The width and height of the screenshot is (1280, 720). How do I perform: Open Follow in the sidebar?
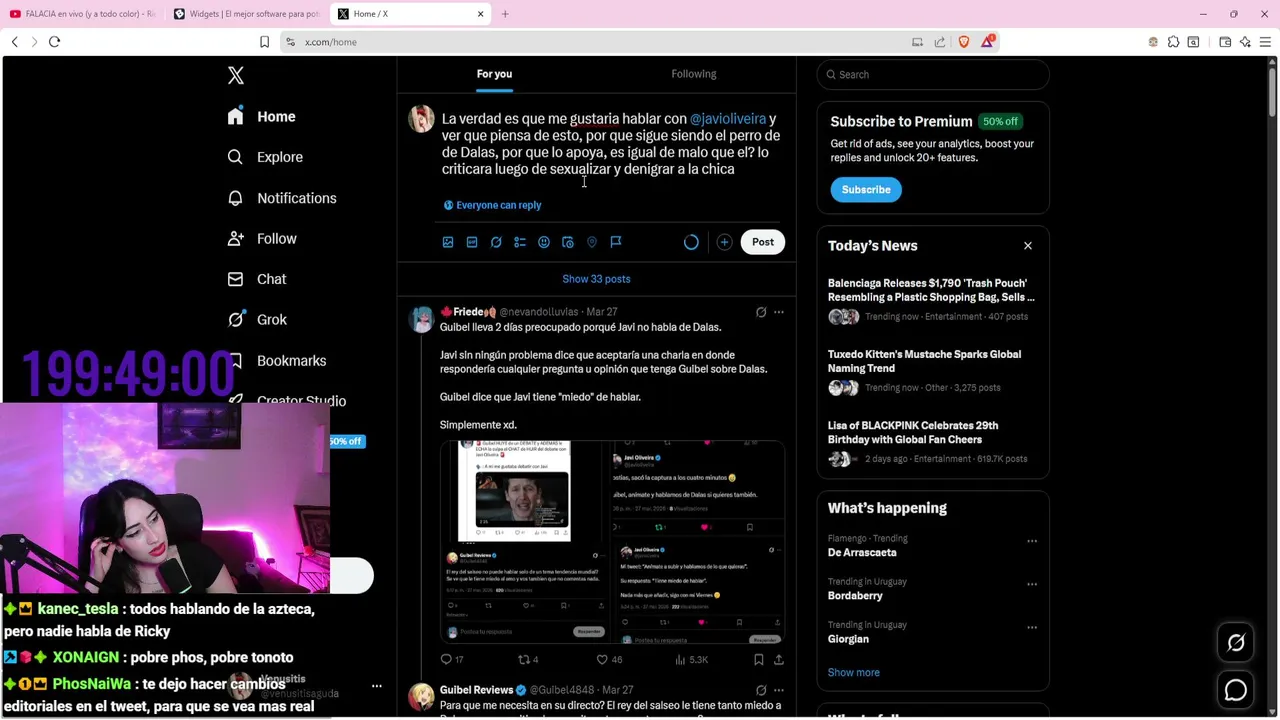pyautogui.click(x=263, y=239)
